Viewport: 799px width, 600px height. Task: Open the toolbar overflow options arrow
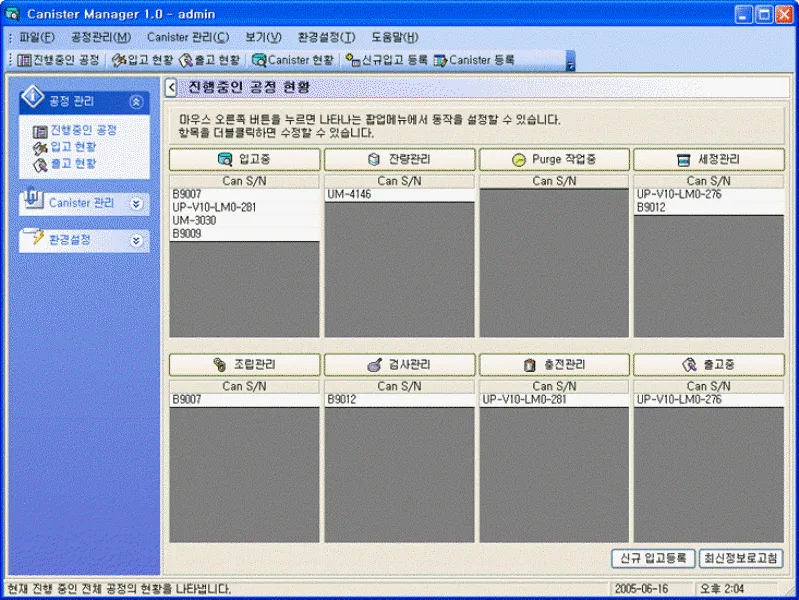[571, 61]
